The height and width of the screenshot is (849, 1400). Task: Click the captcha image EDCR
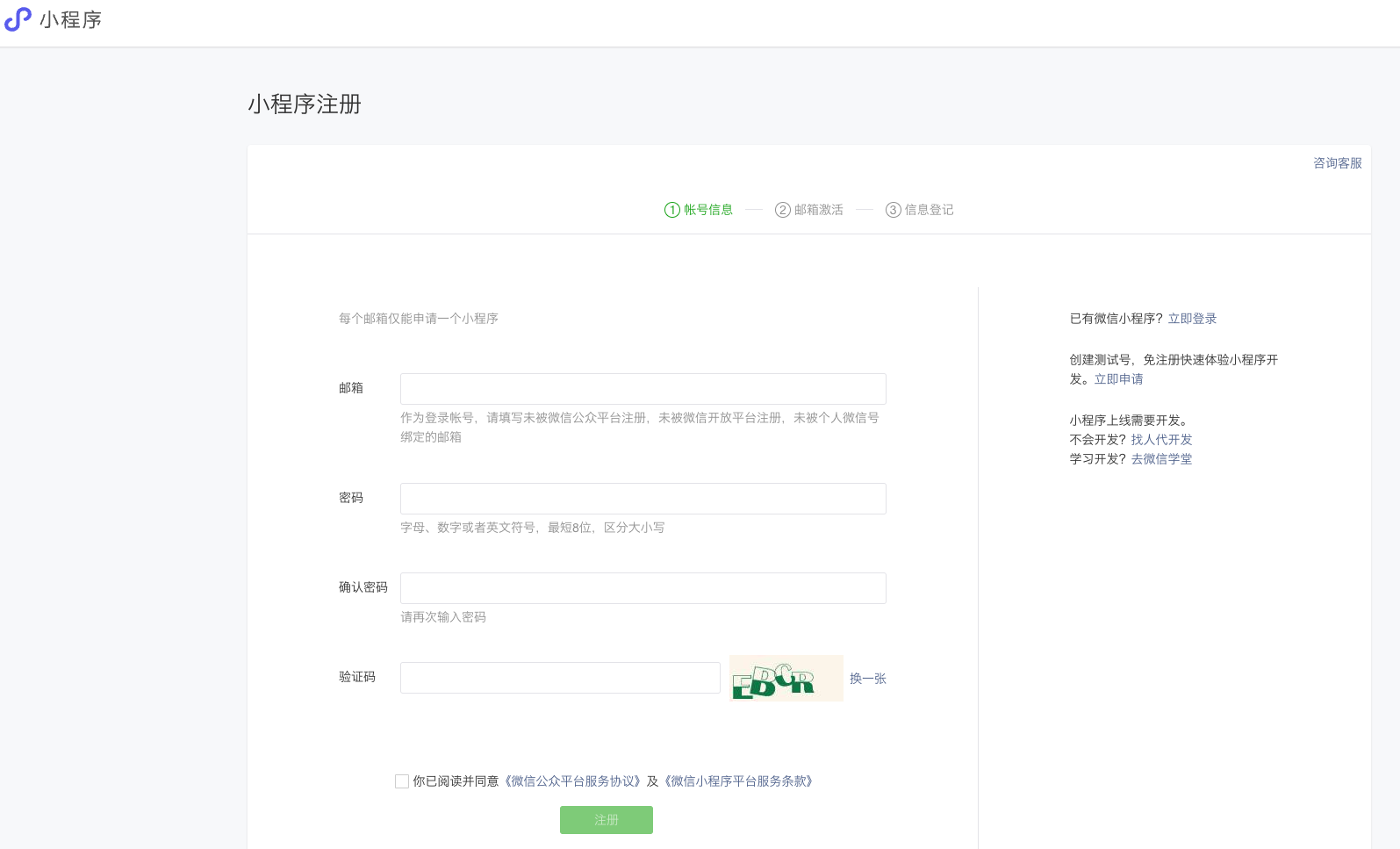coord(786,678)
